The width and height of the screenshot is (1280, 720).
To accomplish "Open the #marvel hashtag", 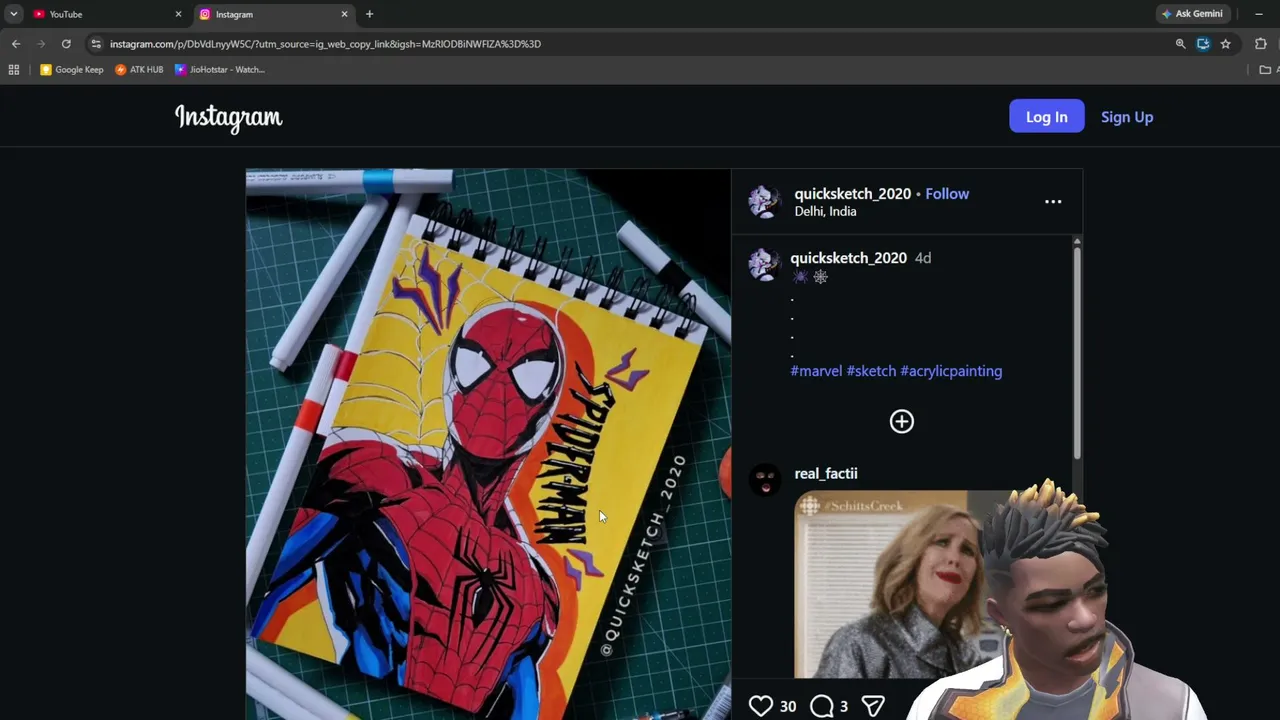I will 816,371.
